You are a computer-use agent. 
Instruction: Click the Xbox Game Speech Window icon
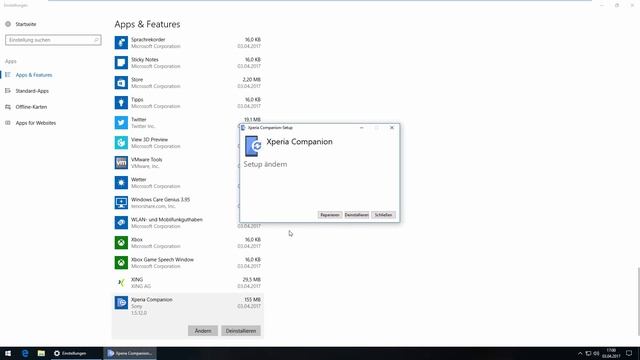click(121, 262)
